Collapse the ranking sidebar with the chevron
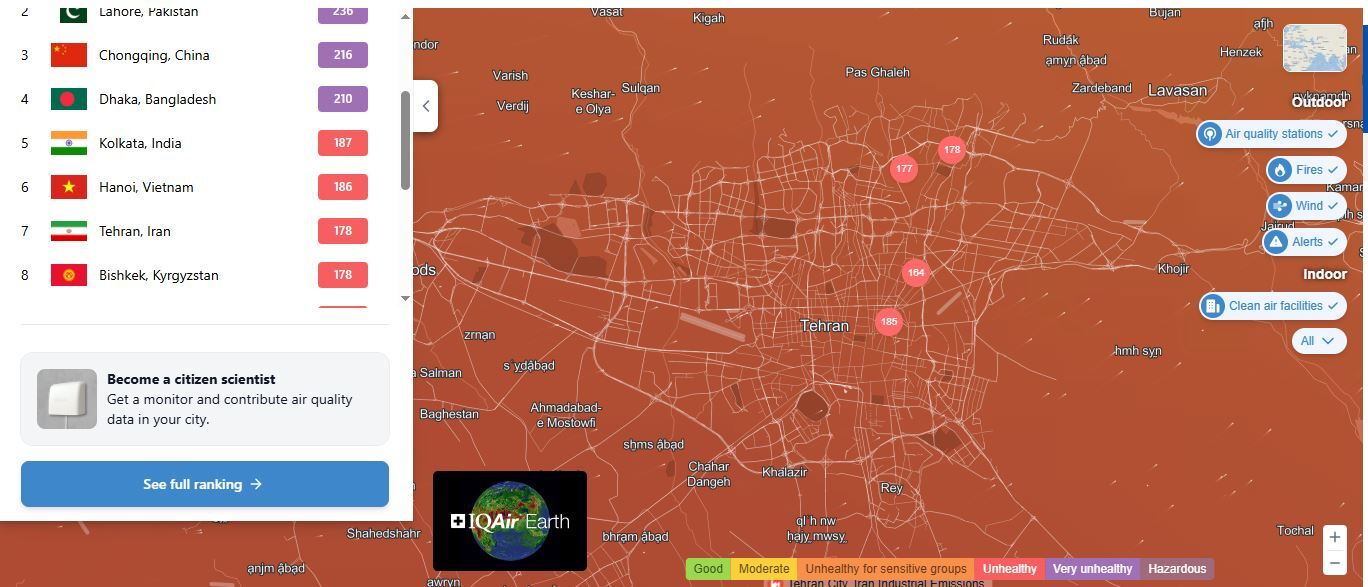The height and width of the screenshot is (587, 1368). [x=425, y=105]
